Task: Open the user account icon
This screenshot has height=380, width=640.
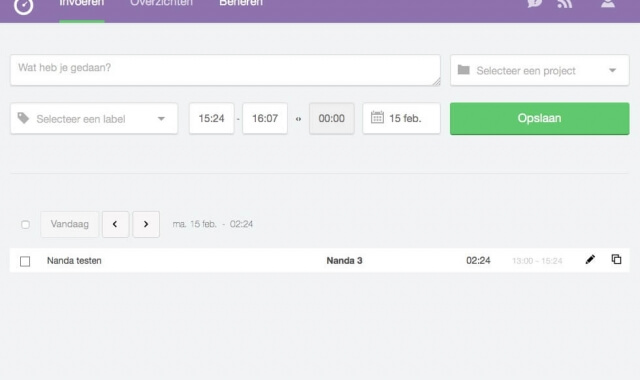Action: (x=608, y=3)
